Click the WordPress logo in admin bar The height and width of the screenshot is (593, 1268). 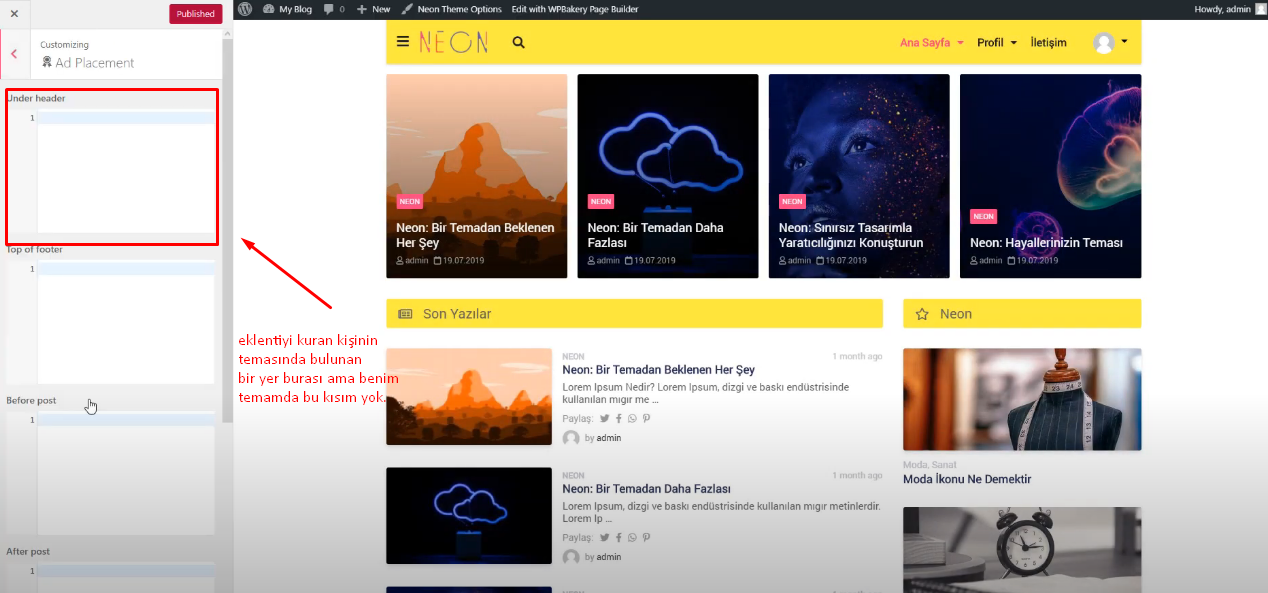[245, 9]
